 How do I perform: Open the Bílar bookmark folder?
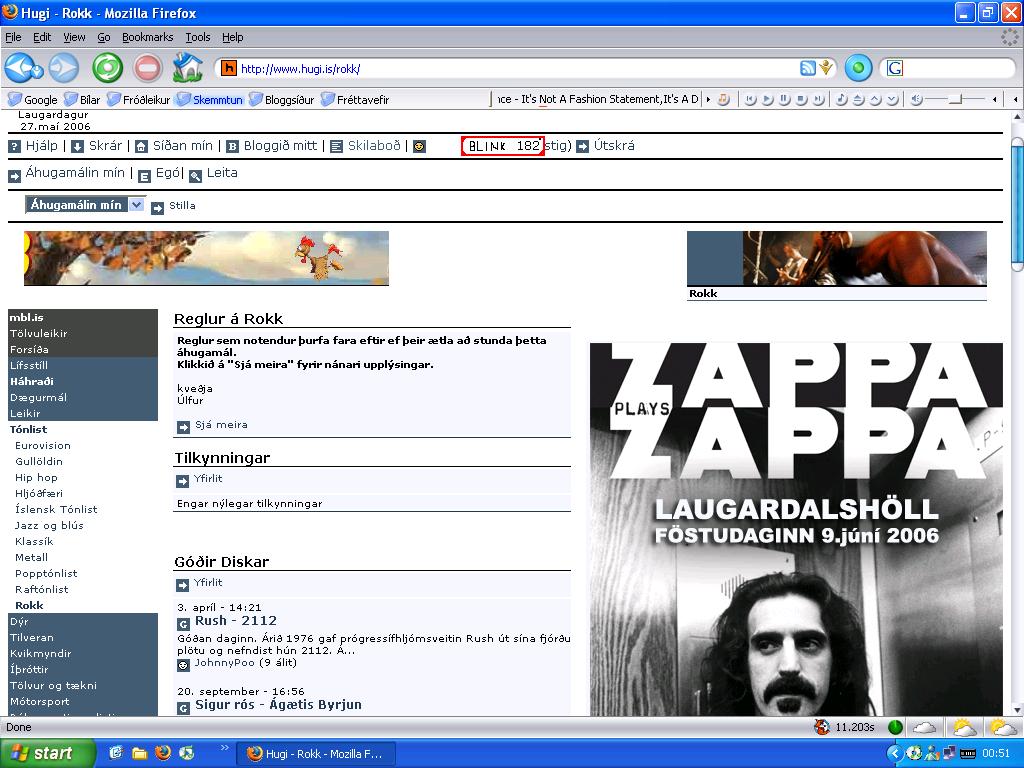[x=82, y=99]
